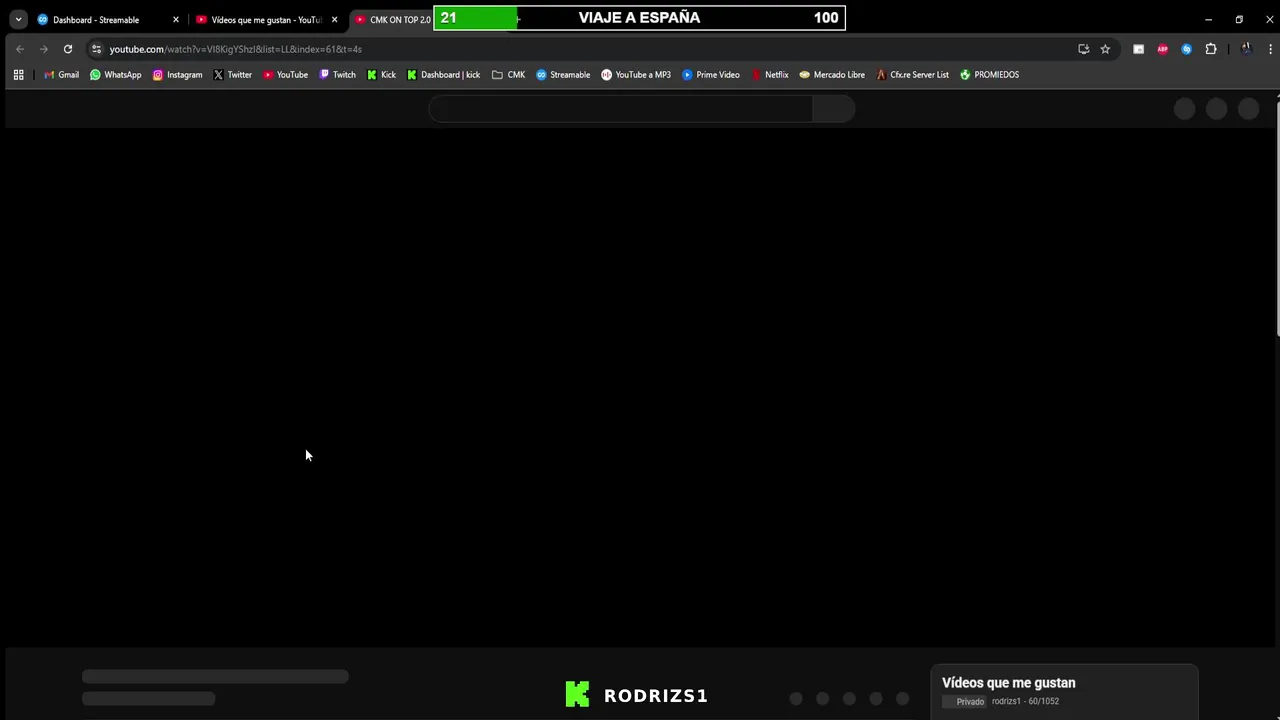The image size is (1280, 720).
Task: Open the Chrome profile avatar
Action: 1246,49
